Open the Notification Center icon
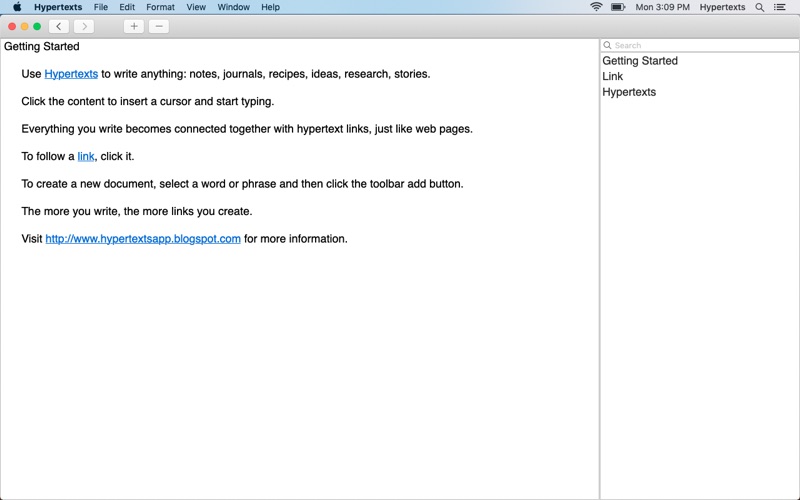 pos(780,7)
